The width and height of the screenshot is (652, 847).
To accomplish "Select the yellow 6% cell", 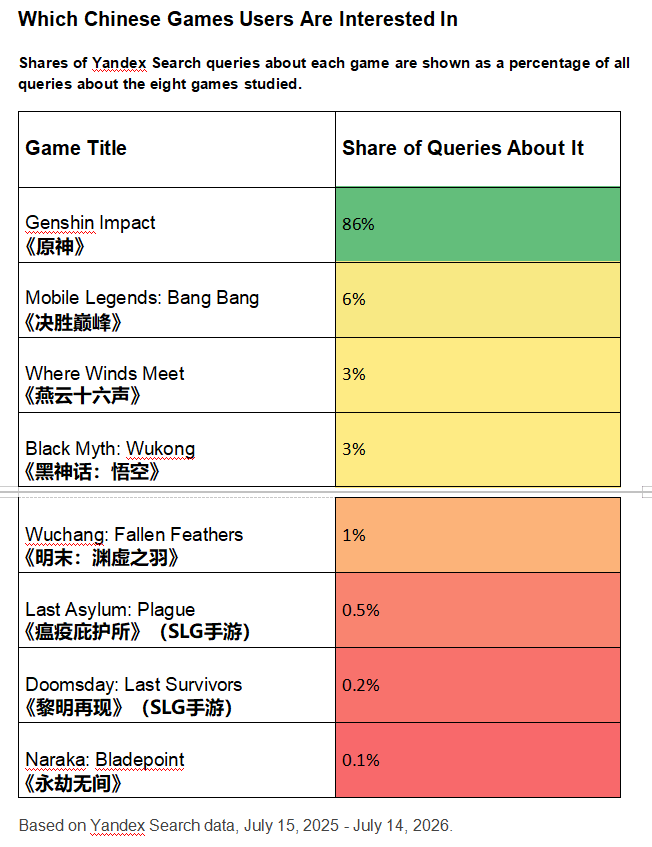I will click(x=478, y=300).
